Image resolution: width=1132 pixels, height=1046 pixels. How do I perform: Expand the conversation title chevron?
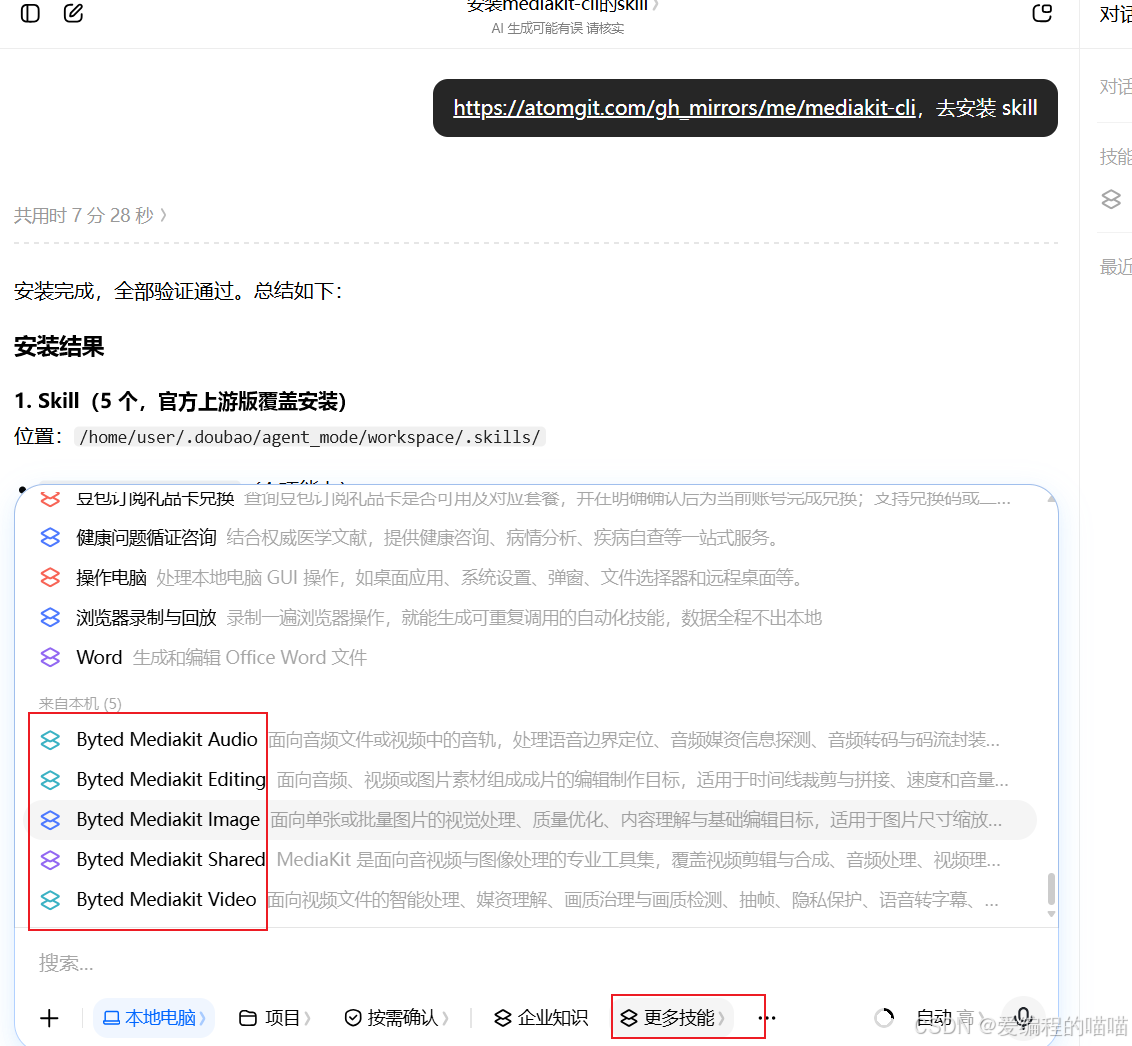pyautogui.click(x=656, y=6)
